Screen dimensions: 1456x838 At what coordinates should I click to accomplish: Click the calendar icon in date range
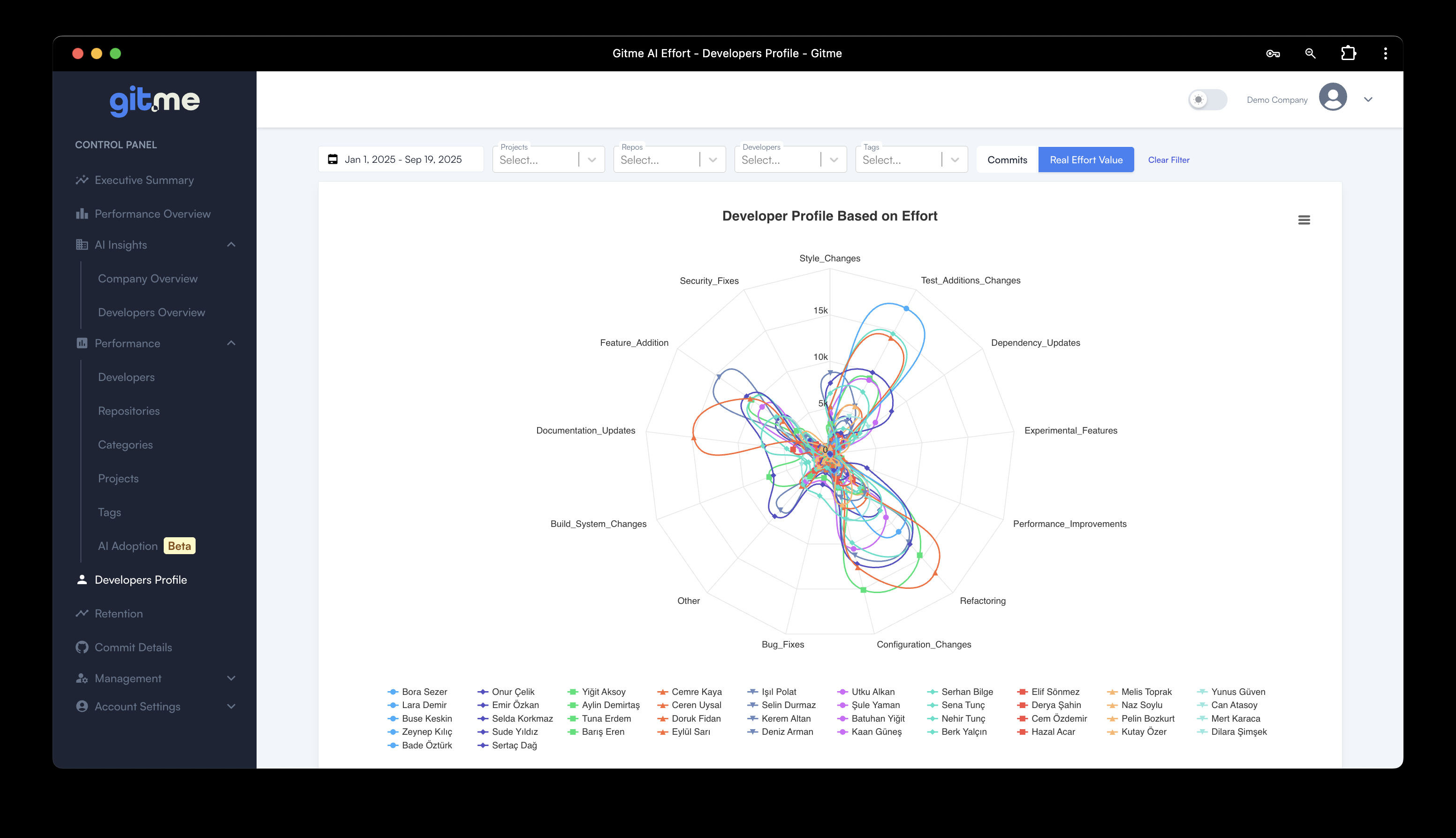click(333, 160)
